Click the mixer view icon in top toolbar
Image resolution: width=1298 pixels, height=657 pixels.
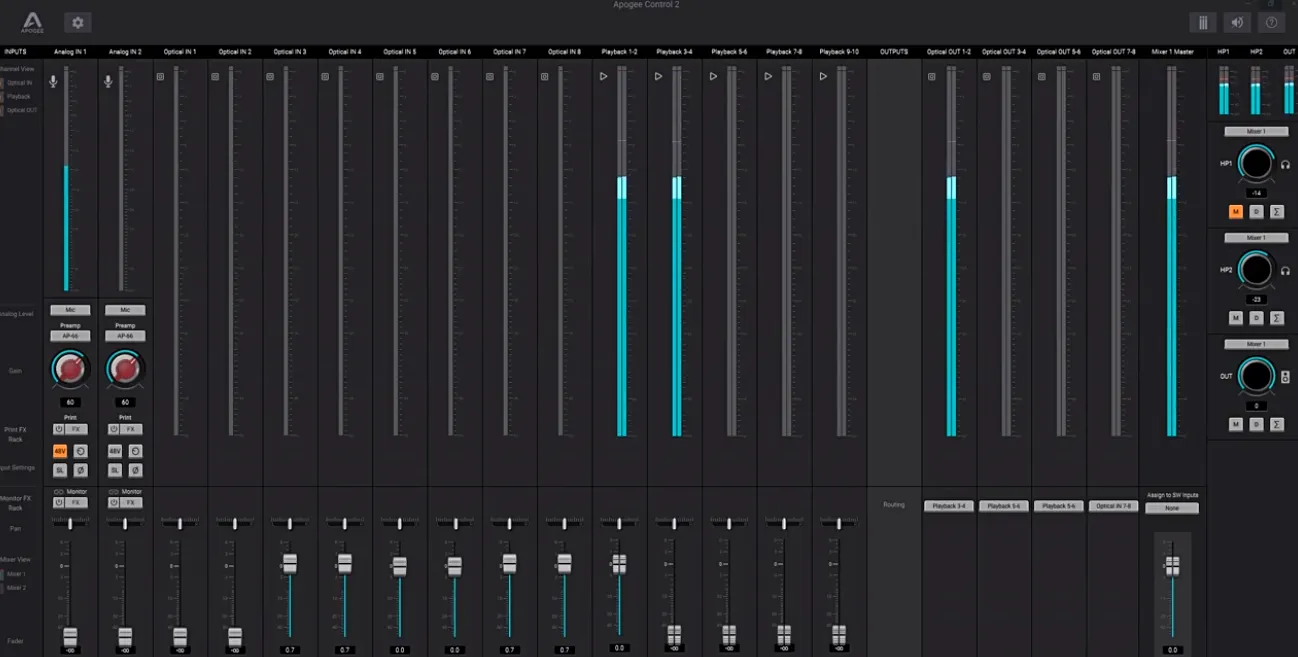pos(1203,22)
